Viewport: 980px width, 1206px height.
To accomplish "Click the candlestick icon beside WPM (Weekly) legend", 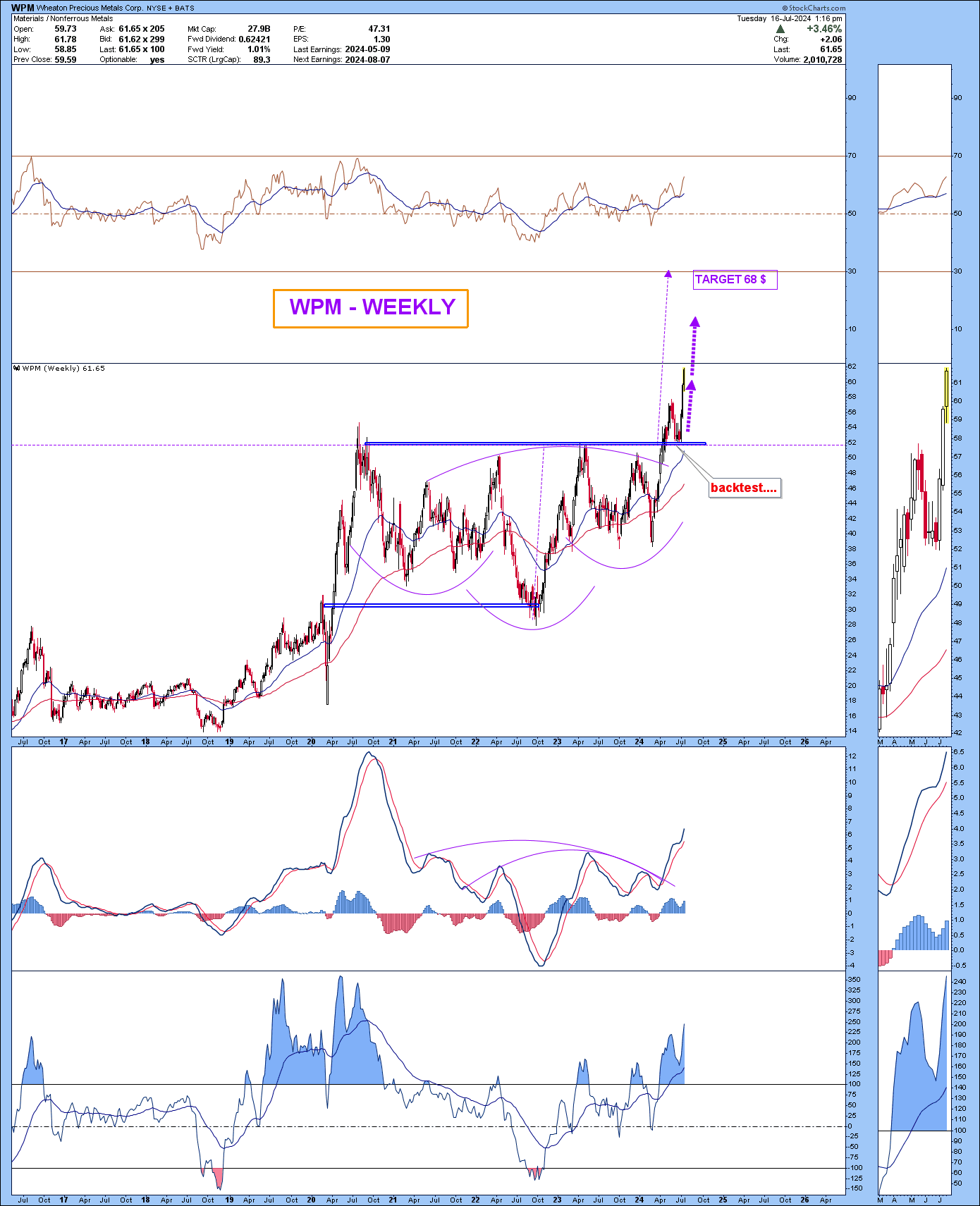I will (x=17, y=368).
